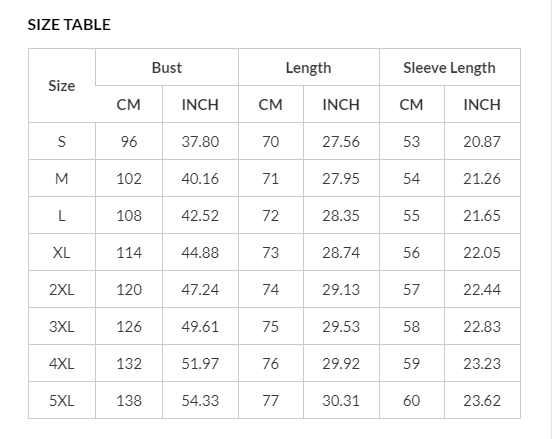555x439 pixels.
Task: Click the 57 sleeve CM value
Action: tap(412, 290)
